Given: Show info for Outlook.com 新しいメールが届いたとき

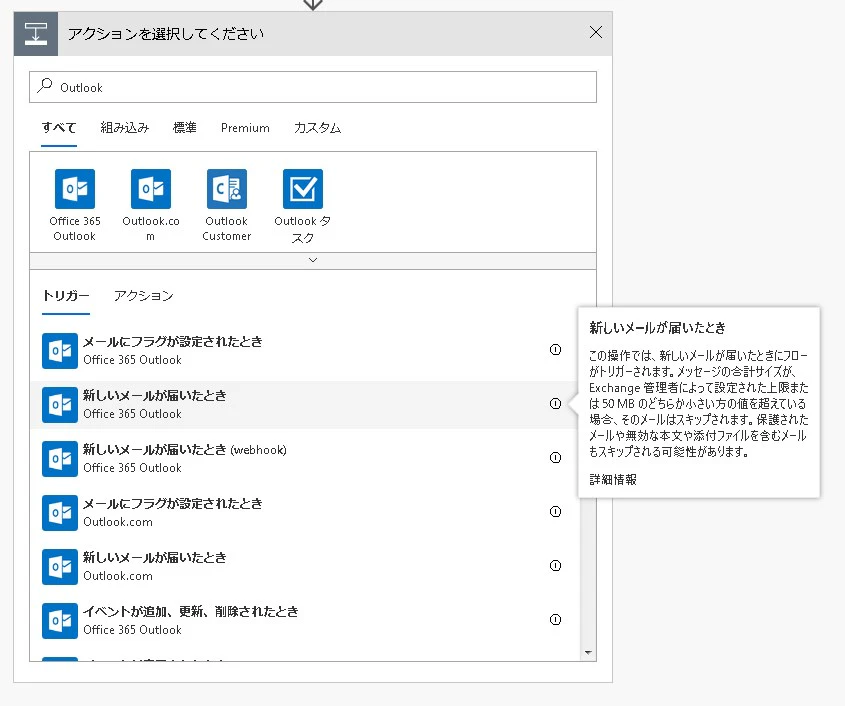Looking at the screenshot, I should click(x=555, y=565).
